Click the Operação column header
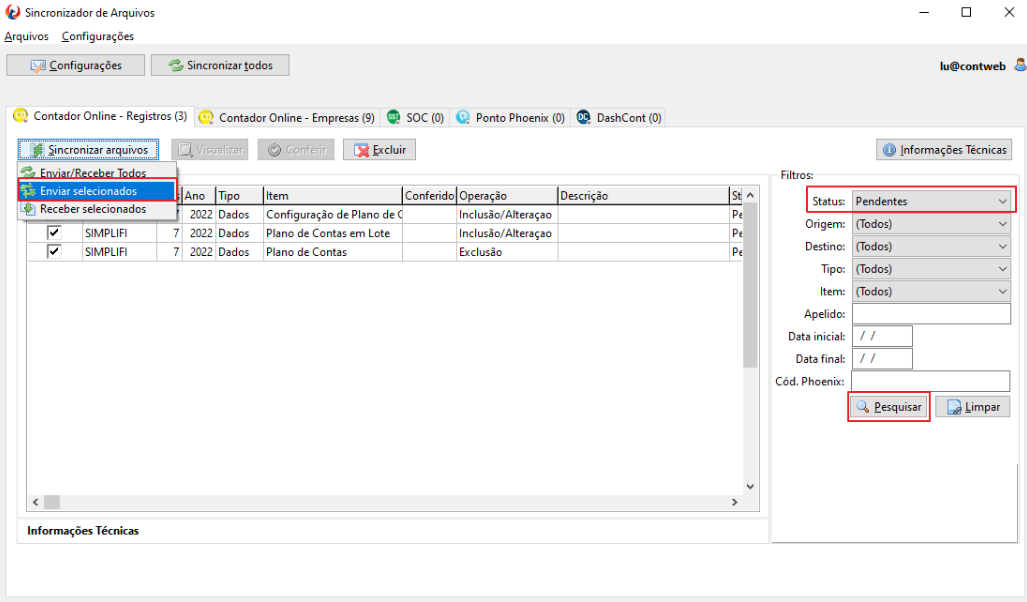This screenshot has width=1027, height=602. pos(507,195)
